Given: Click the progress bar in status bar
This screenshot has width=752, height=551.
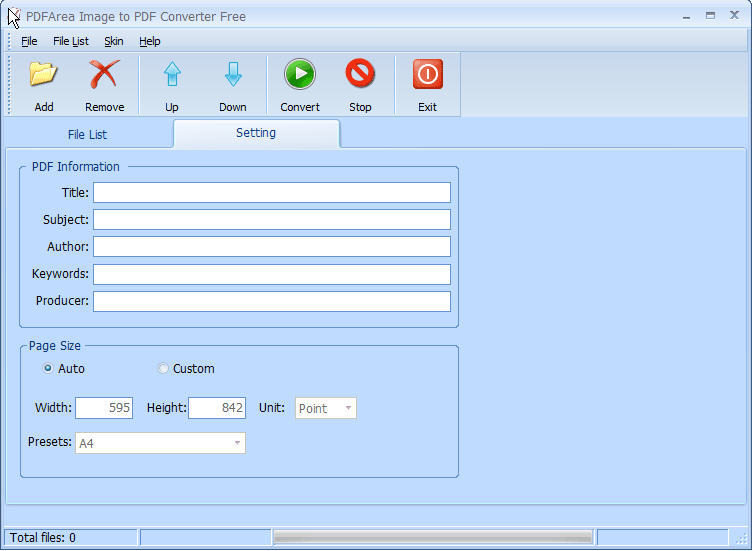Looking at the screenshot, I should (x=433, y=538).
